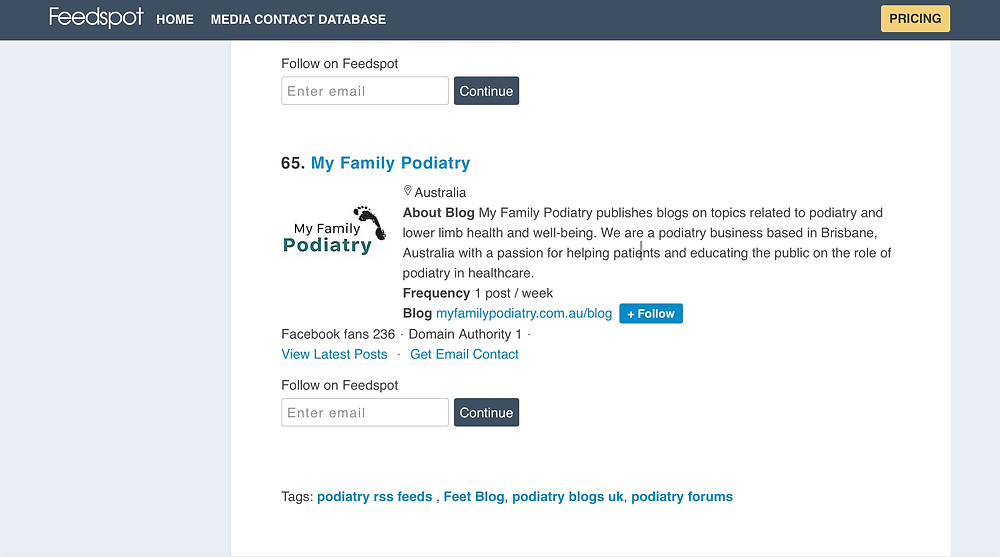Click the About Blog description text
The width and height of the screenshot is (1000, 557).
[x=647, y=242]
